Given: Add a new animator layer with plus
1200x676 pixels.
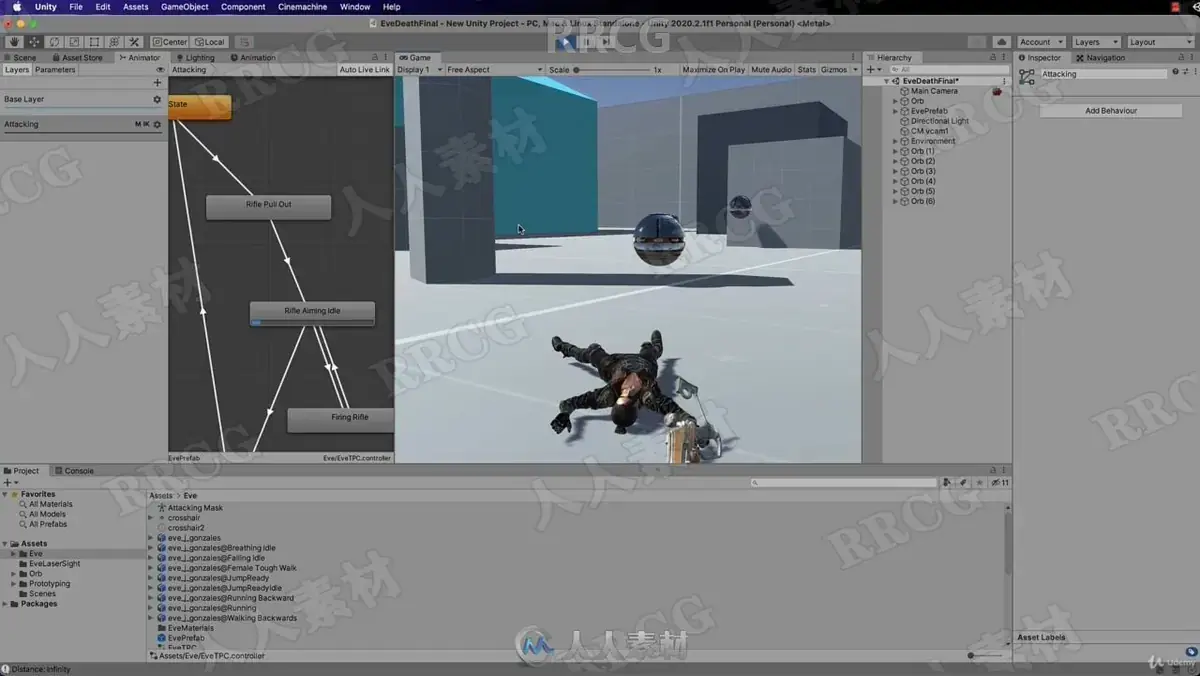Looking at the screenshot, I should click(x=157, y=83).
